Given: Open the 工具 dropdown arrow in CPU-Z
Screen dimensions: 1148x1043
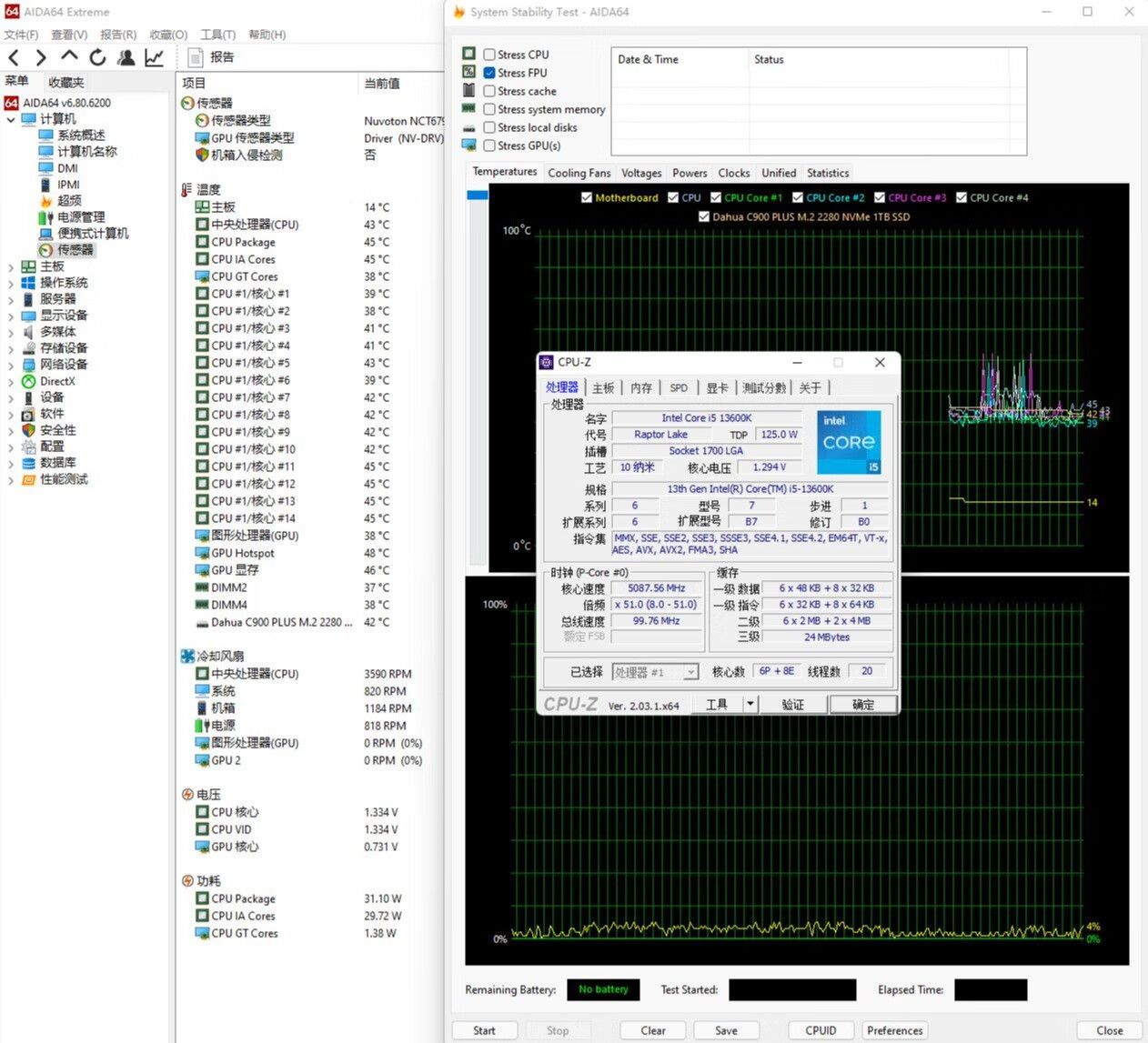Looking at the screenshot, I should 750,704.
